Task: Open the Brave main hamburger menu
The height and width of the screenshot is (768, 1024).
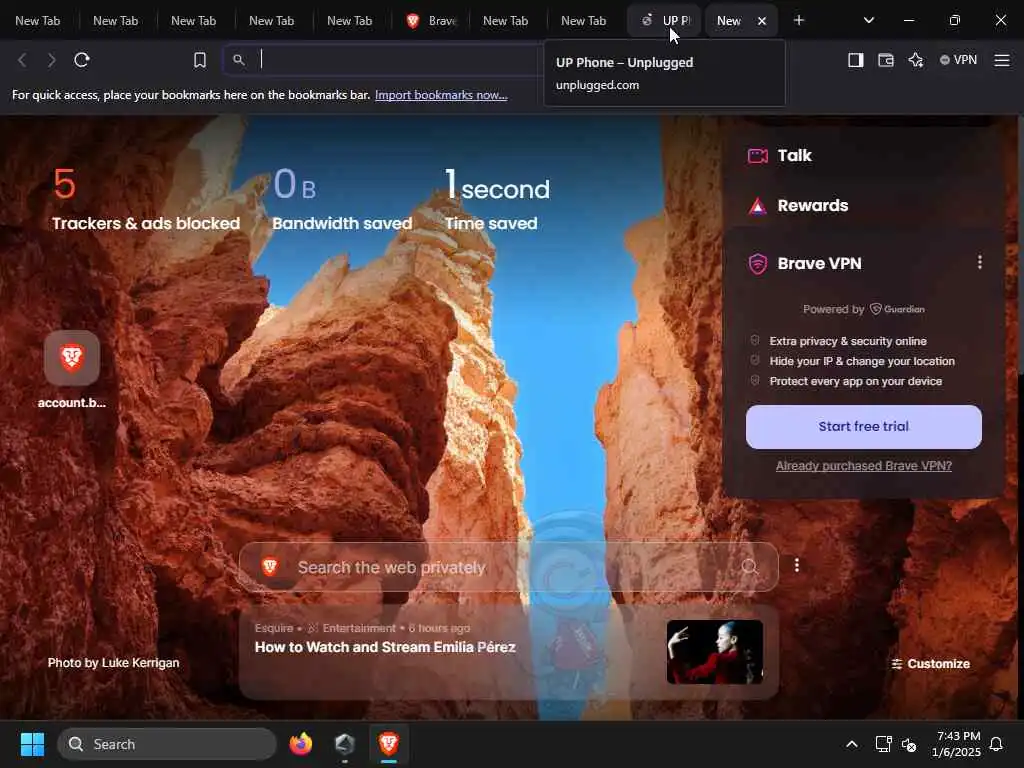Action: coord(1002,60)
